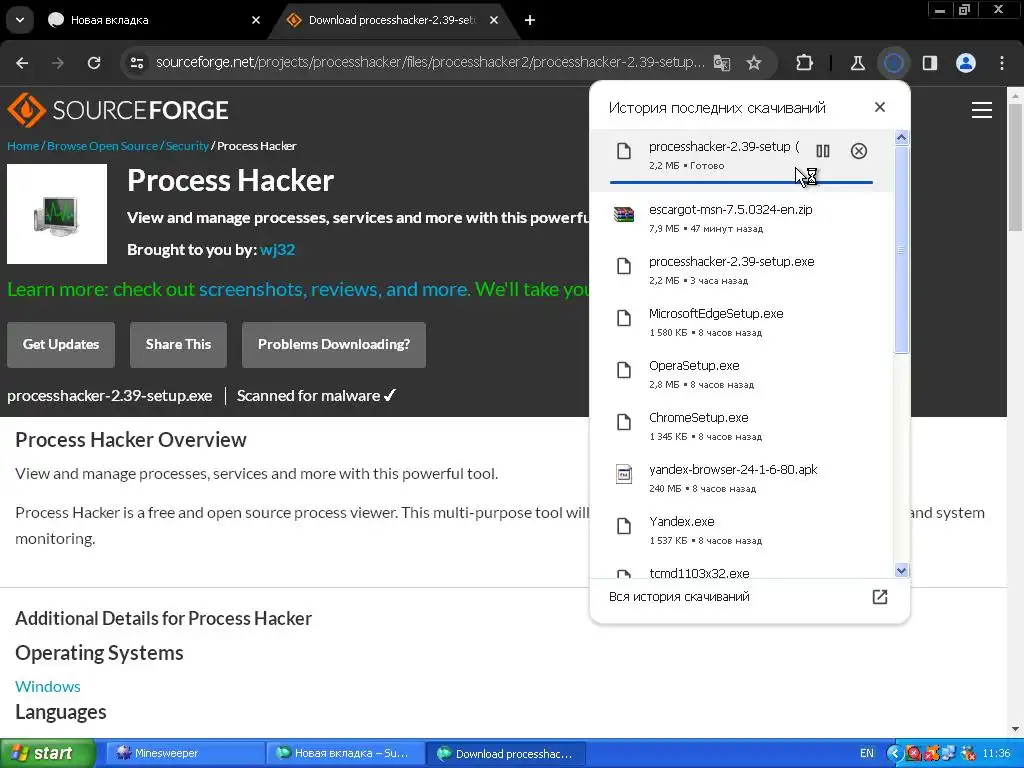Click the translate page icon

pyautogui.click(x=722, y=63)
